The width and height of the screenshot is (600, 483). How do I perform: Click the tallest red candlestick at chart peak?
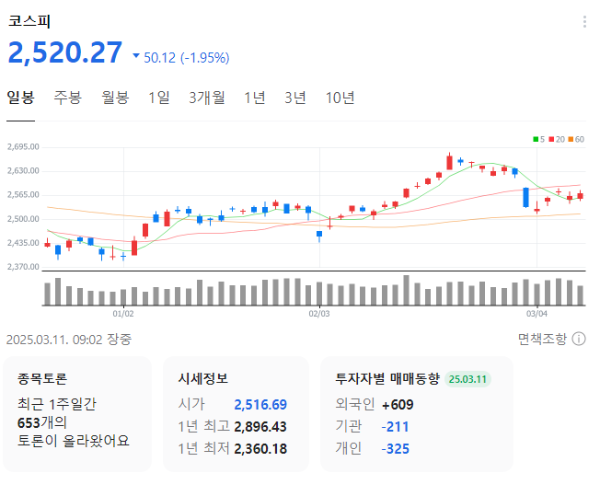[x=450, y=162]
